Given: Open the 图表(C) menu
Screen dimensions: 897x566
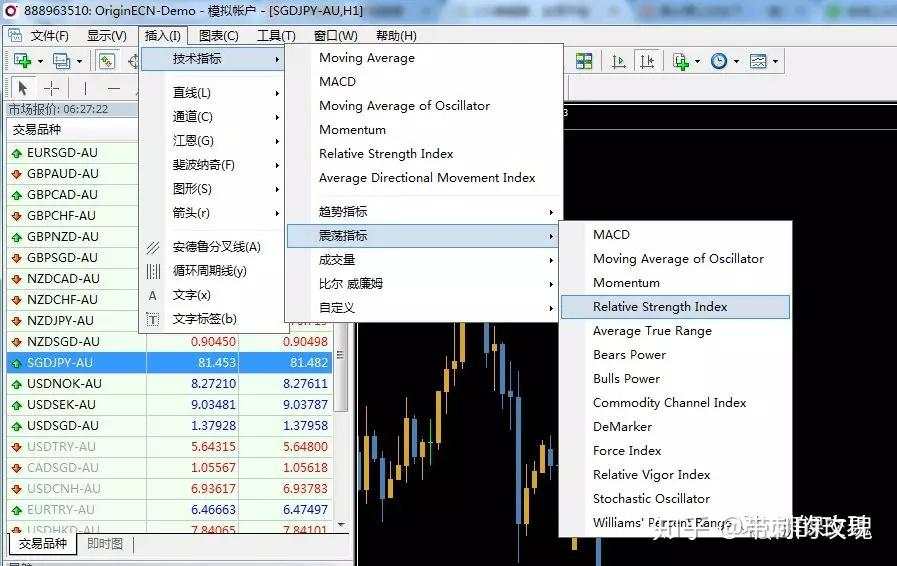Looking at the screenshot, I should 219,36.
